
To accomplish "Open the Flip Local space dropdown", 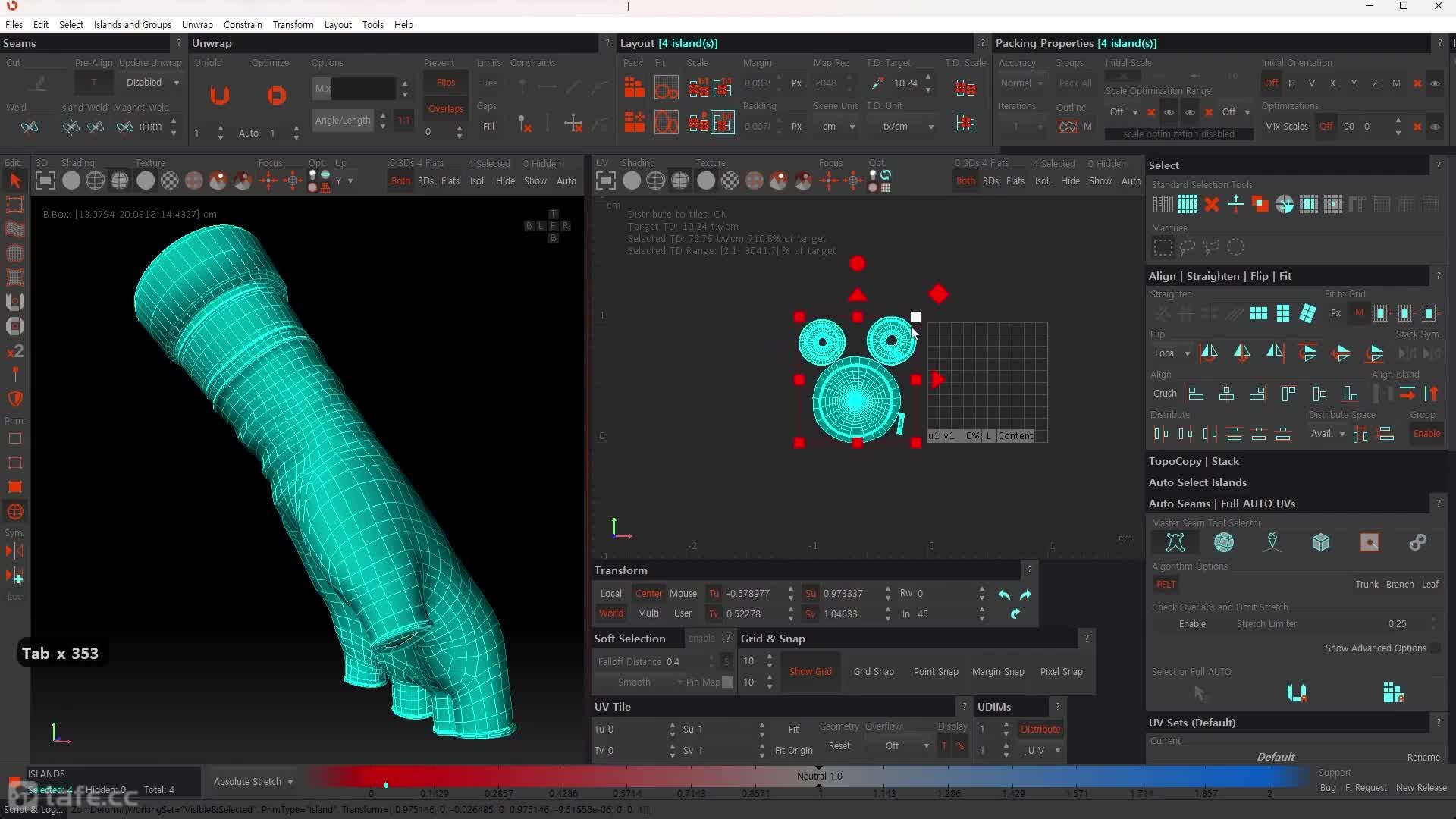I will (1171, 353).
